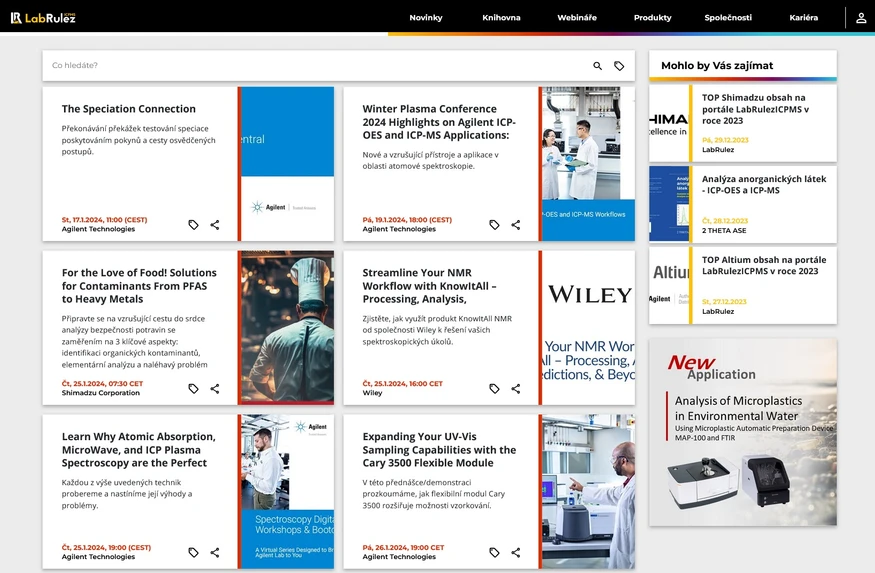Open the Microplastics New Application banner

(x=743, y=432)
